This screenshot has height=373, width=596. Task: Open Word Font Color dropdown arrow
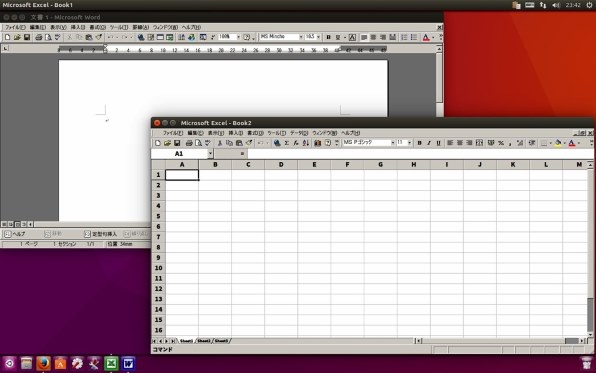click(x=433, y=37)
